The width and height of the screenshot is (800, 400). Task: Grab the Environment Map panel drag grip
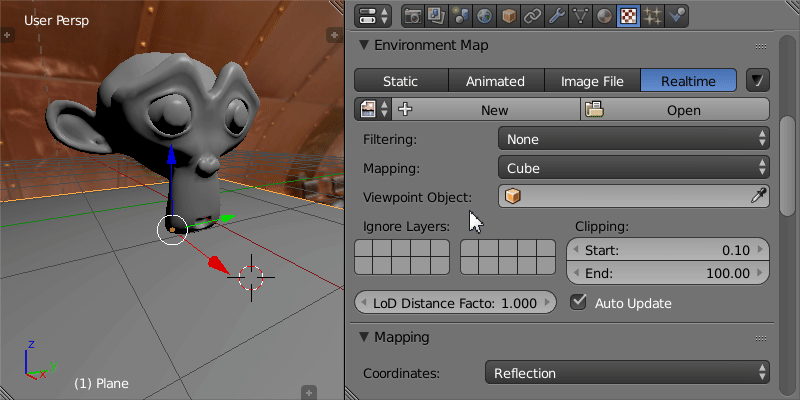coord(761,46)
